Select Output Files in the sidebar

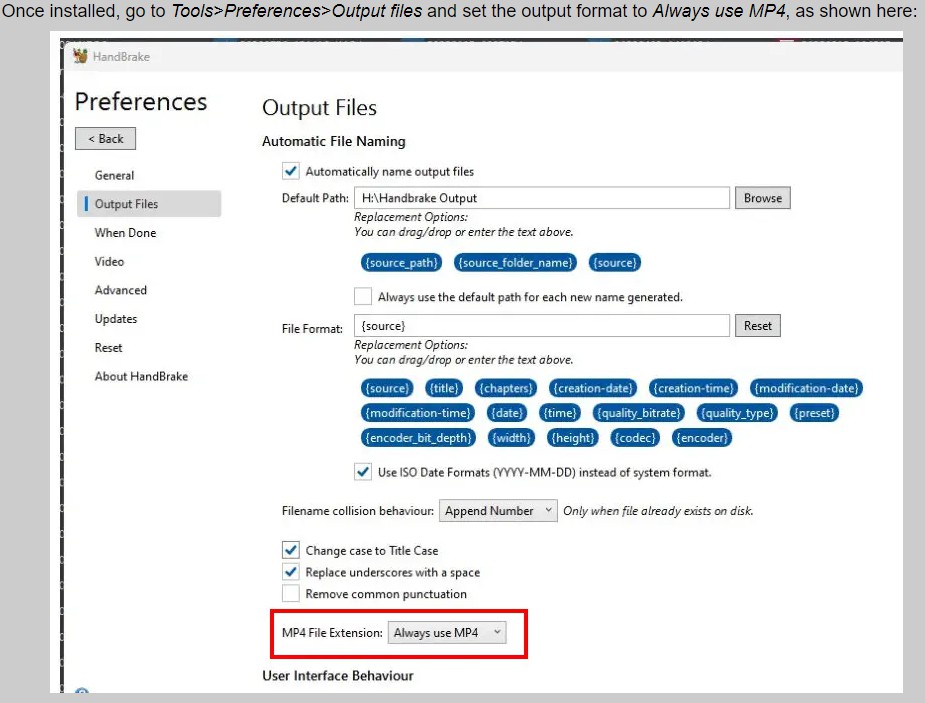click(x=149, y=203)
